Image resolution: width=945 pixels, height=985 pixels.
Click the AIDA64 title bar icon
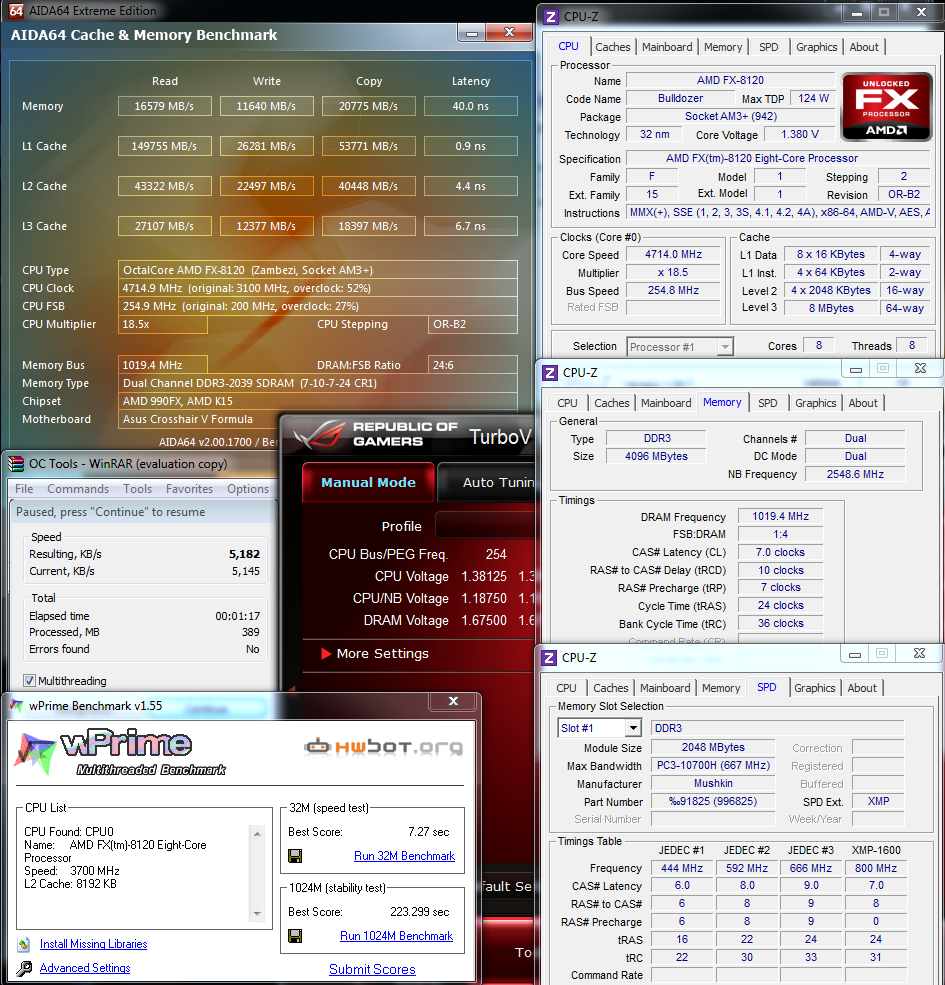(x=12, y=10)
